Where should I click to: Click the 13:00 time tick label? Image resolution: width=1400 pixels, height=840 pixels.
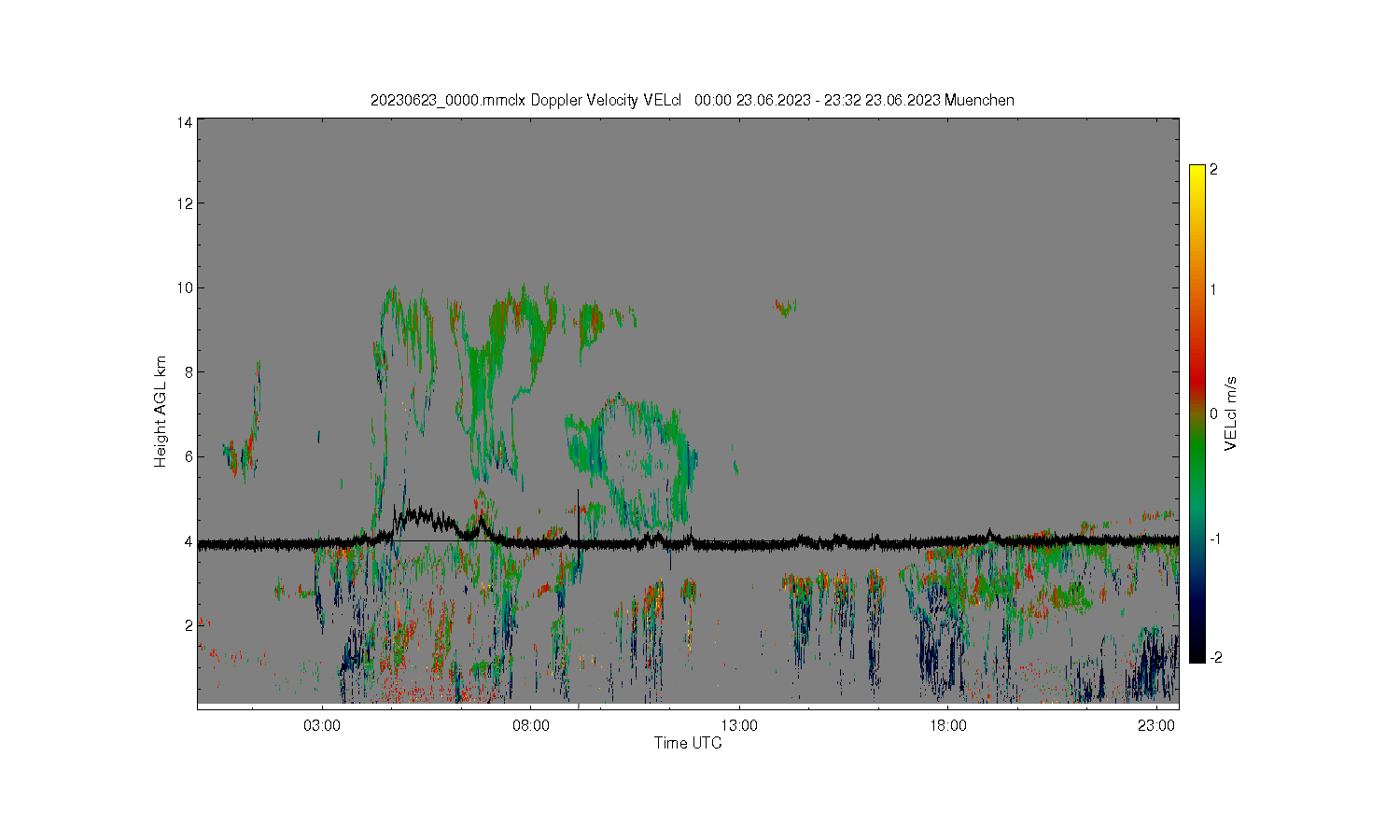(x=739, y=725)
